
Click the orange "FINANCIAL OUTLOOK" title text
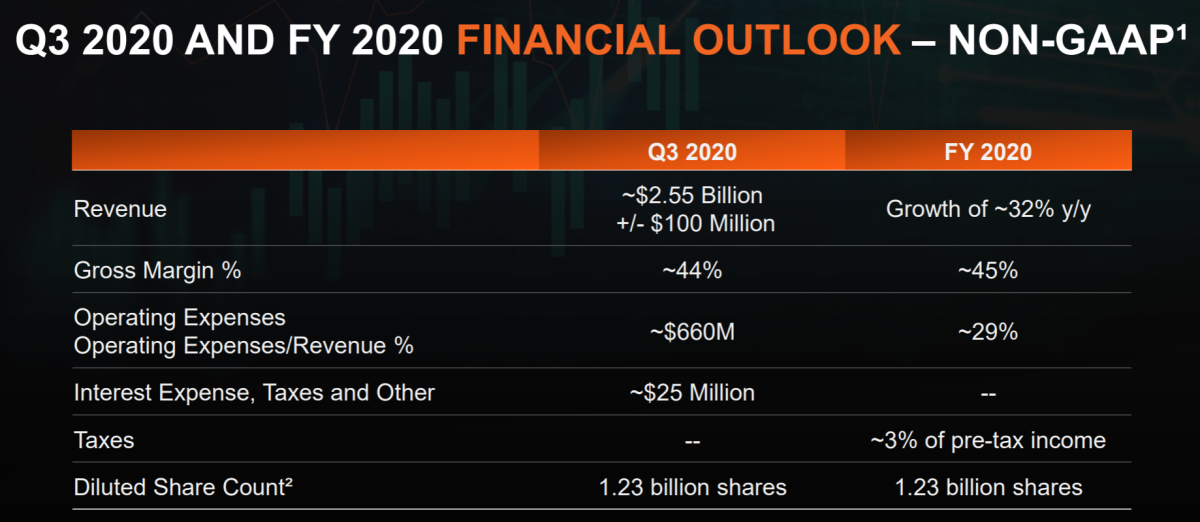(x=678, y=41)
